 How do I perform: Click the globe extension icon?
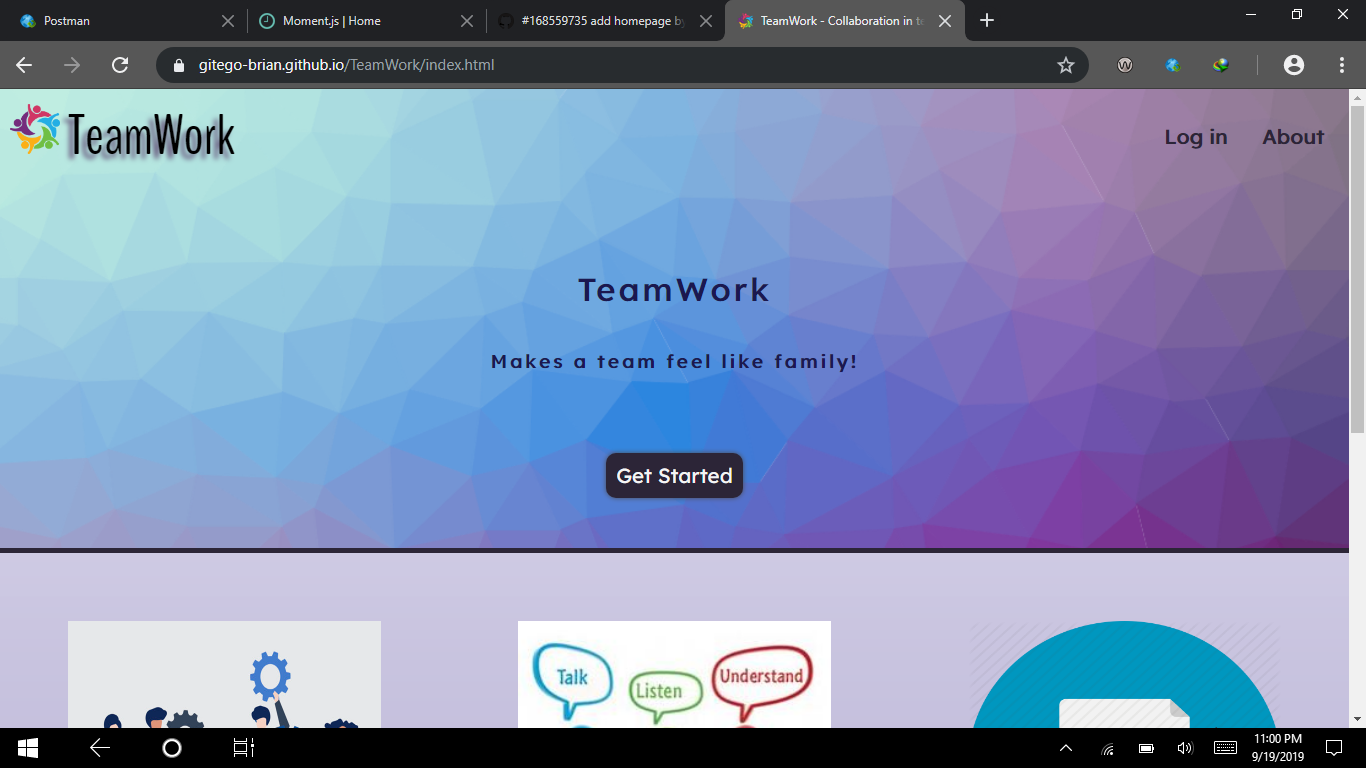coord(1172,65)
